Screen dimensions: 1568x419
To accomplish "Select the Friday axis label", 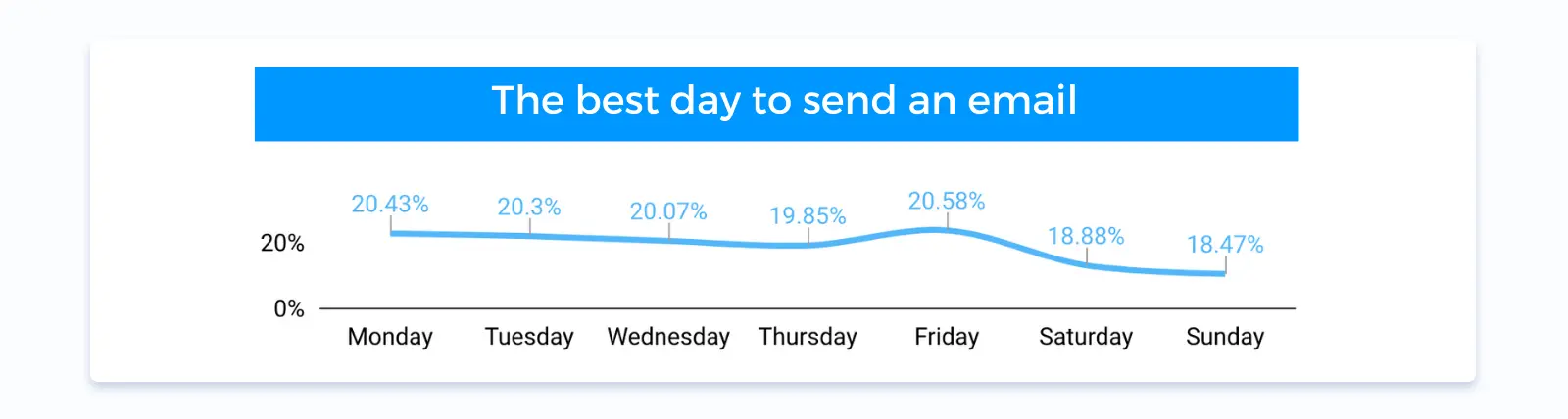I will click(947, 337).
